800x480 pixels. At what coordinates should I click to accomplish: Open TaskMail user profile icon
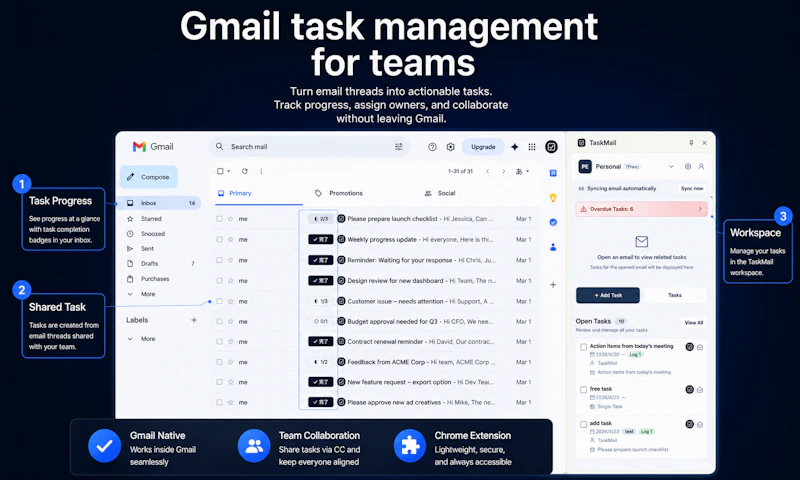pyautogui.click(x=702, y=166)
